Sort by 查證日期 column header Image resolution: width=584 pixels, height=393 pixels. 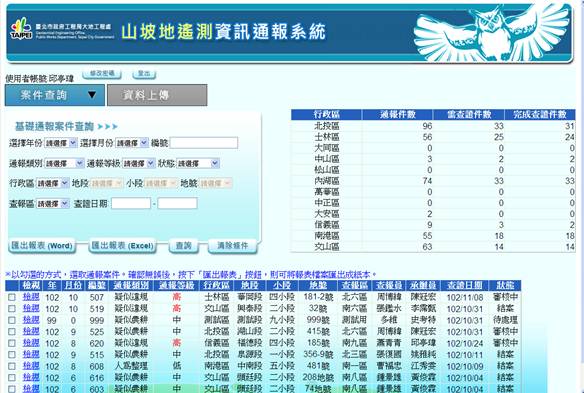pyautogui.click(x=464, y=286)
